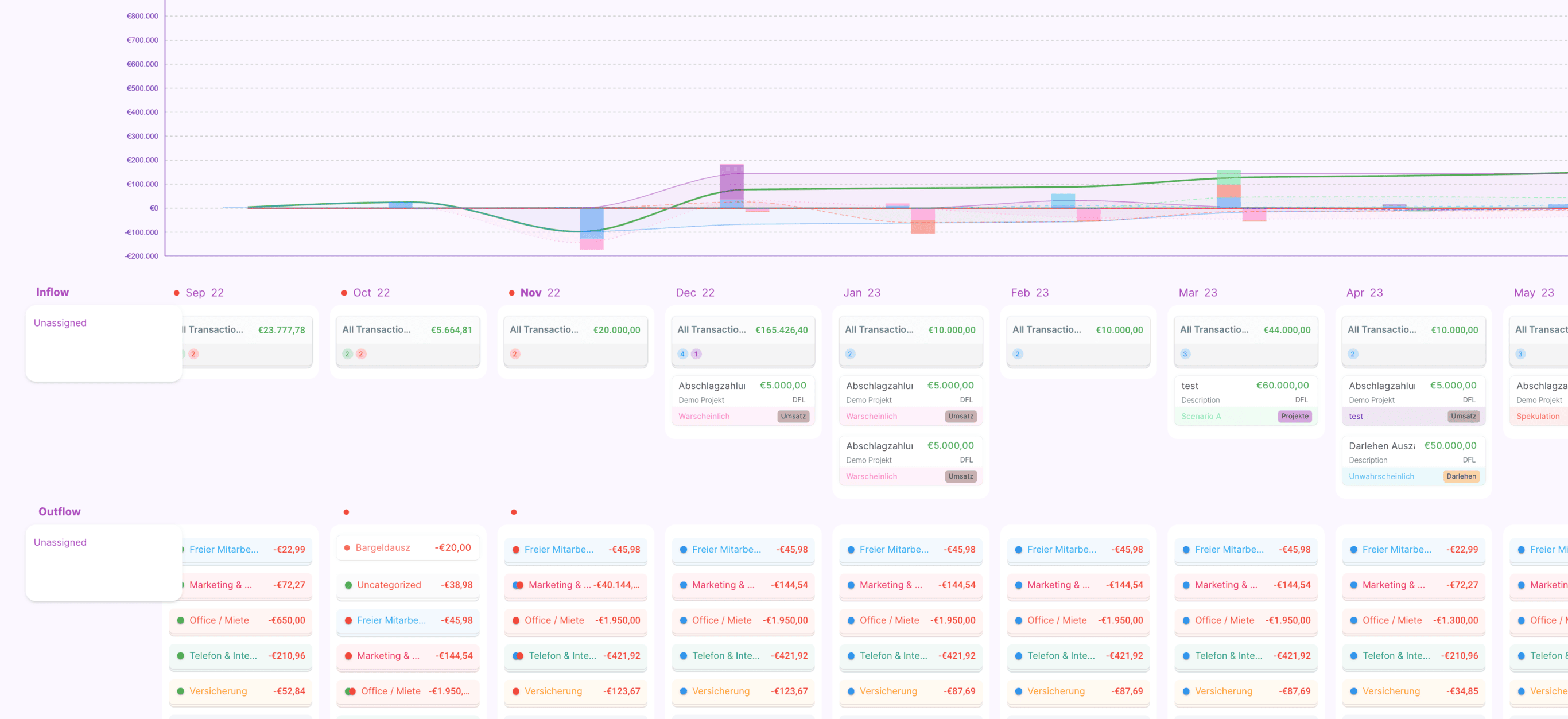Select the Nov 22 month header
Image resolution: width=1568 pixels, height=719 pixels.
540,293
